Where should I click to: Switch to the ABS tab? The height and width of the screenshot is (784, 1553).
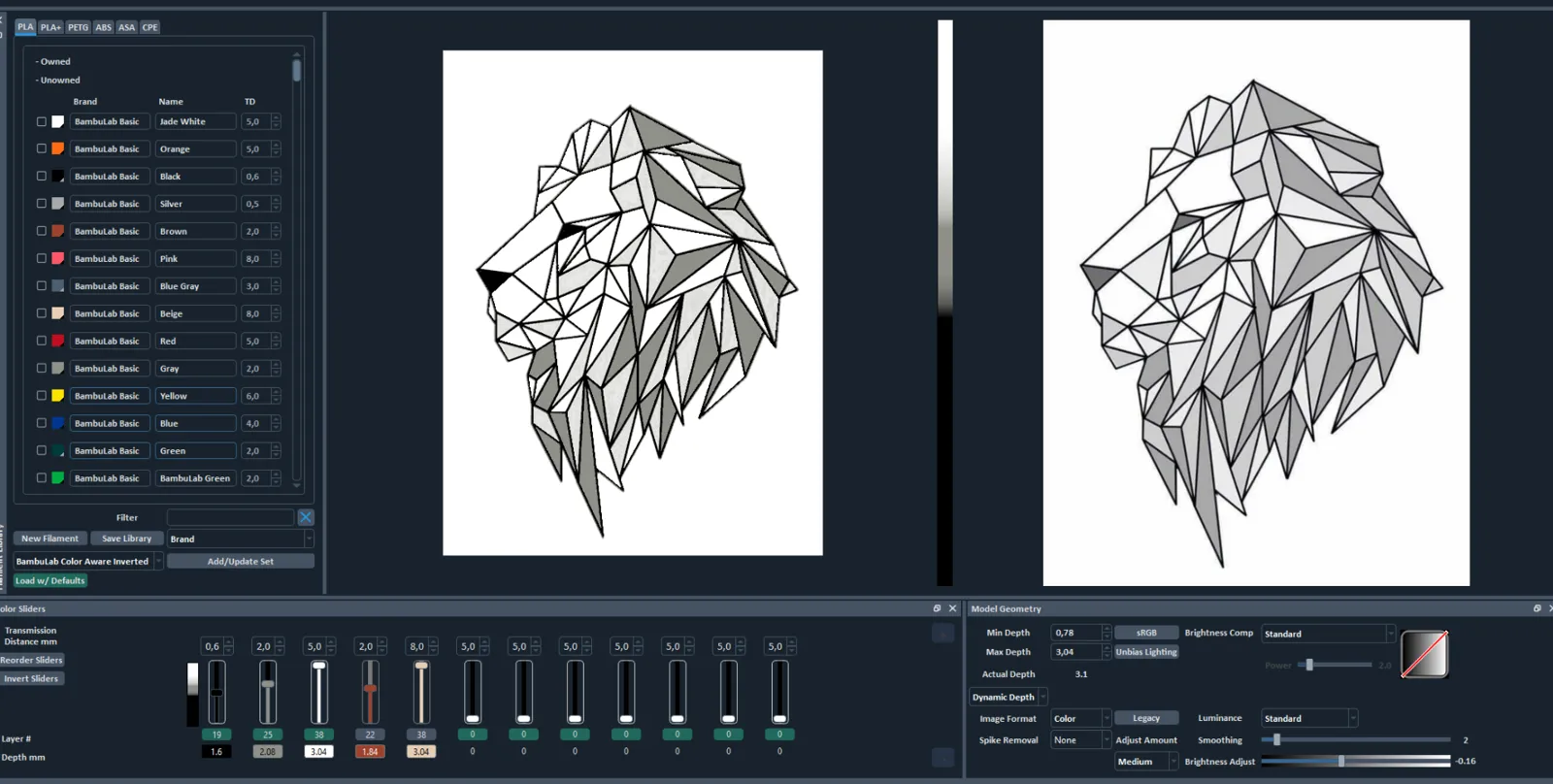103,27
